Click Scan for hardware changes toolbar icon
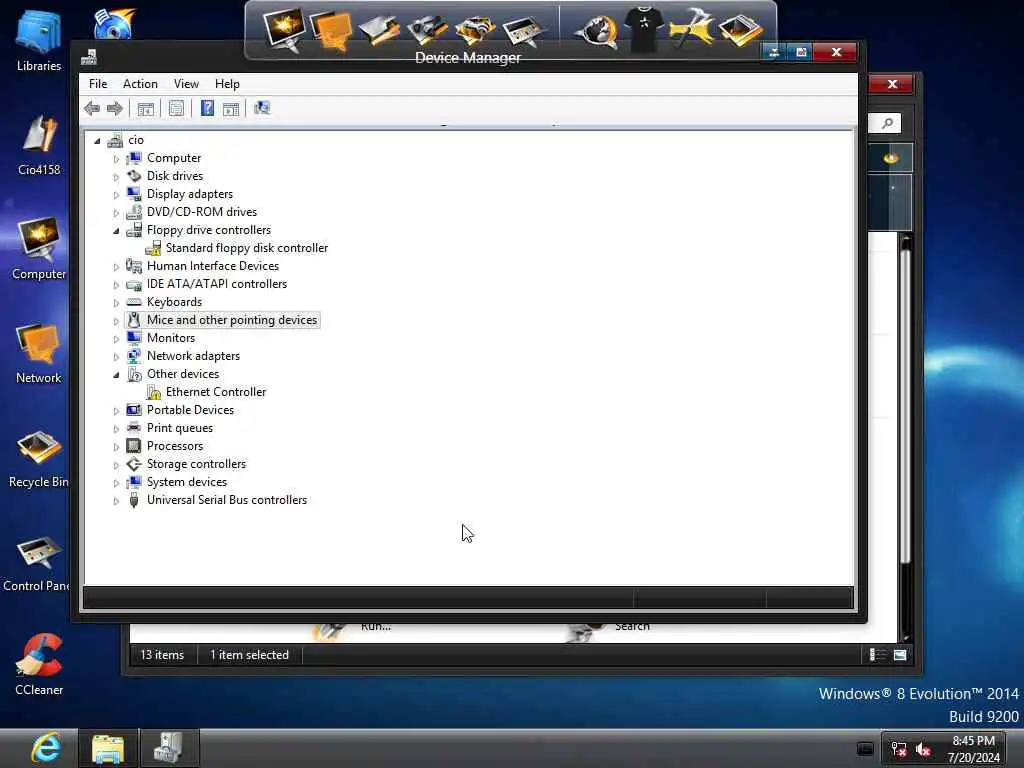 click(262, 108)
